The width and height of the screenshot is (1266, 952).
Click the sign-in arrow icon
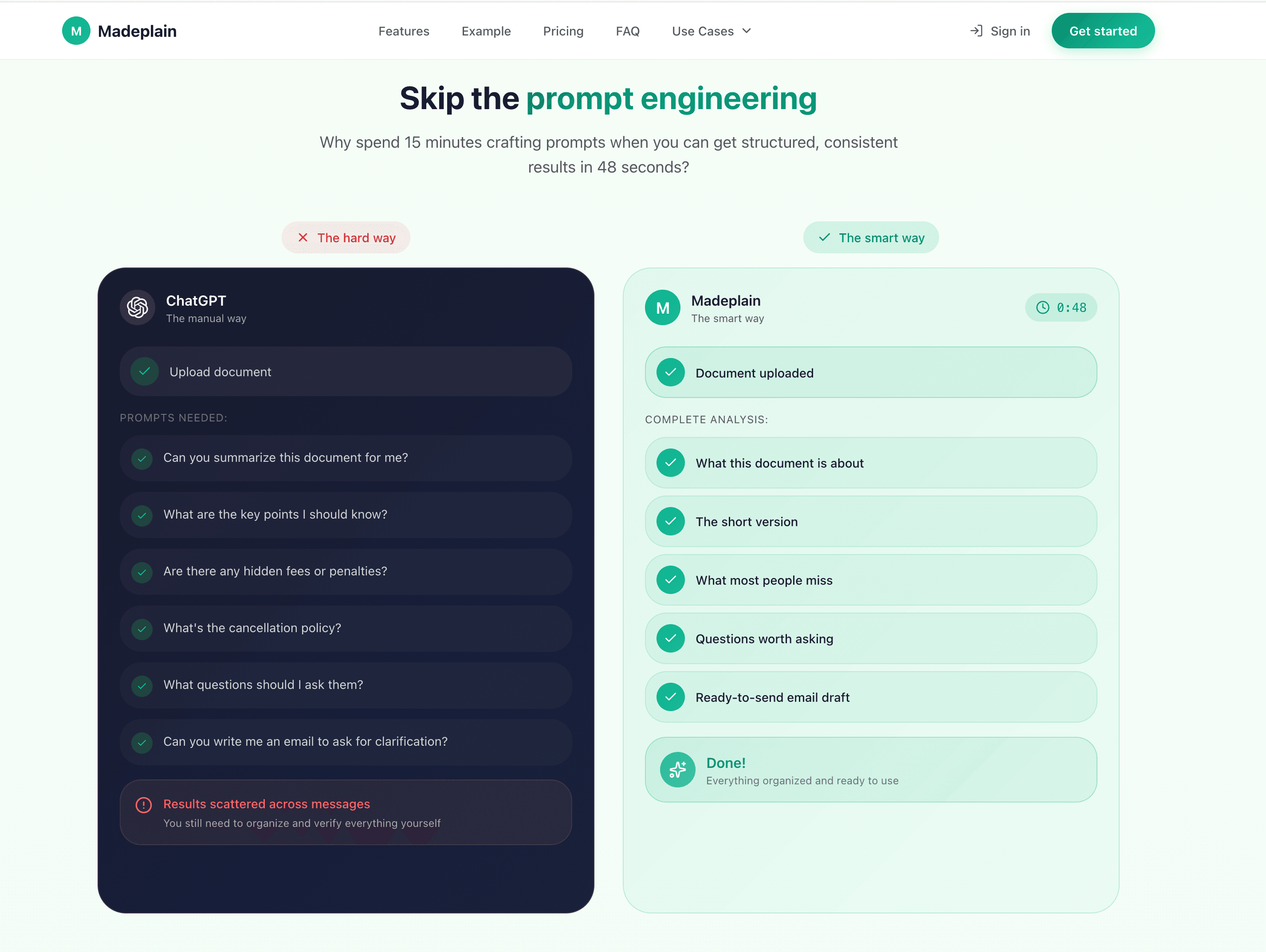(976, 31)
